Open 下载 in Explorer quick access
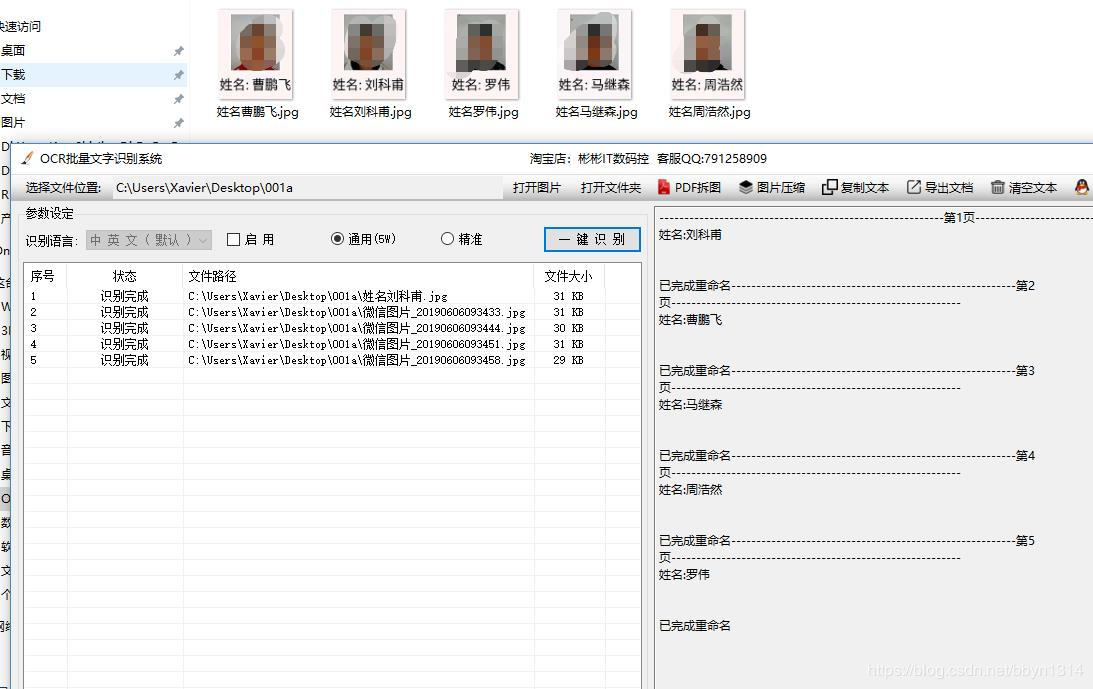The height and width of the screenshot is (689, 1093). 13,75
